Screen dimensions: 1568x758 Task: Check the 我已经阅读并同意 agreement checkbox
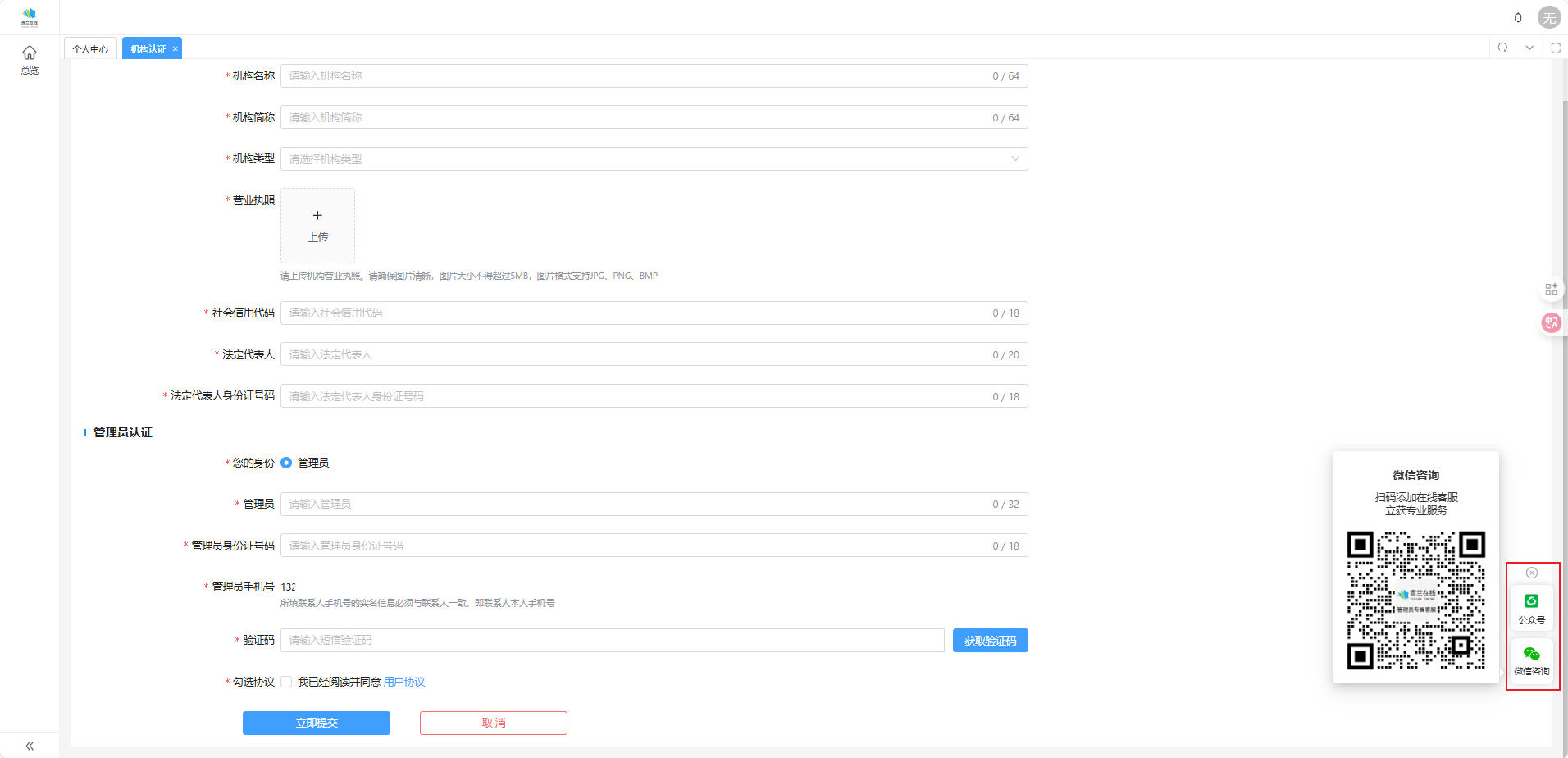click(286, 682)
